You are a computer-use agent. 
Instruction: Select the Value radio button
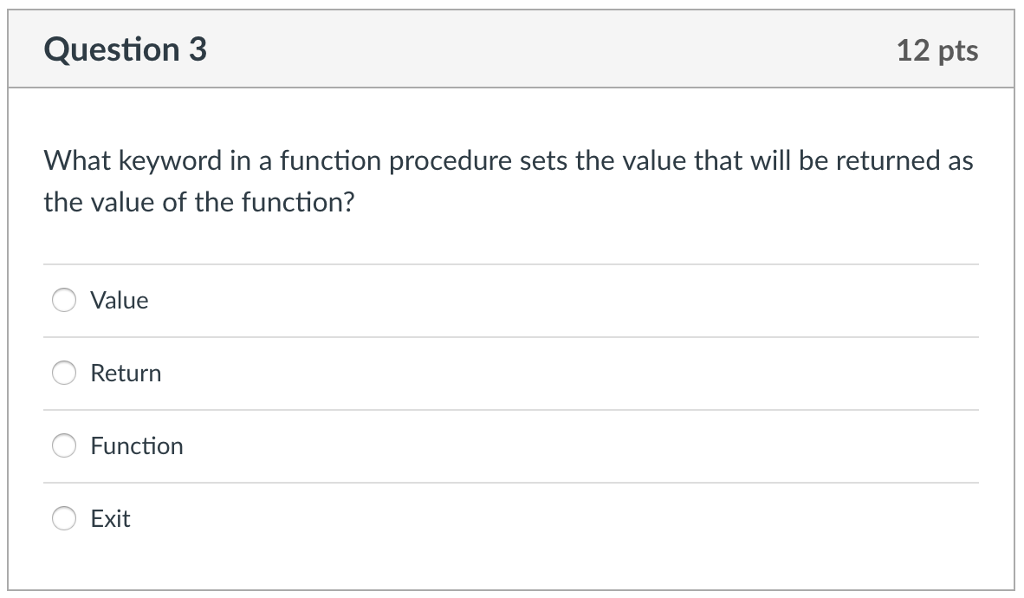(64, 300)
